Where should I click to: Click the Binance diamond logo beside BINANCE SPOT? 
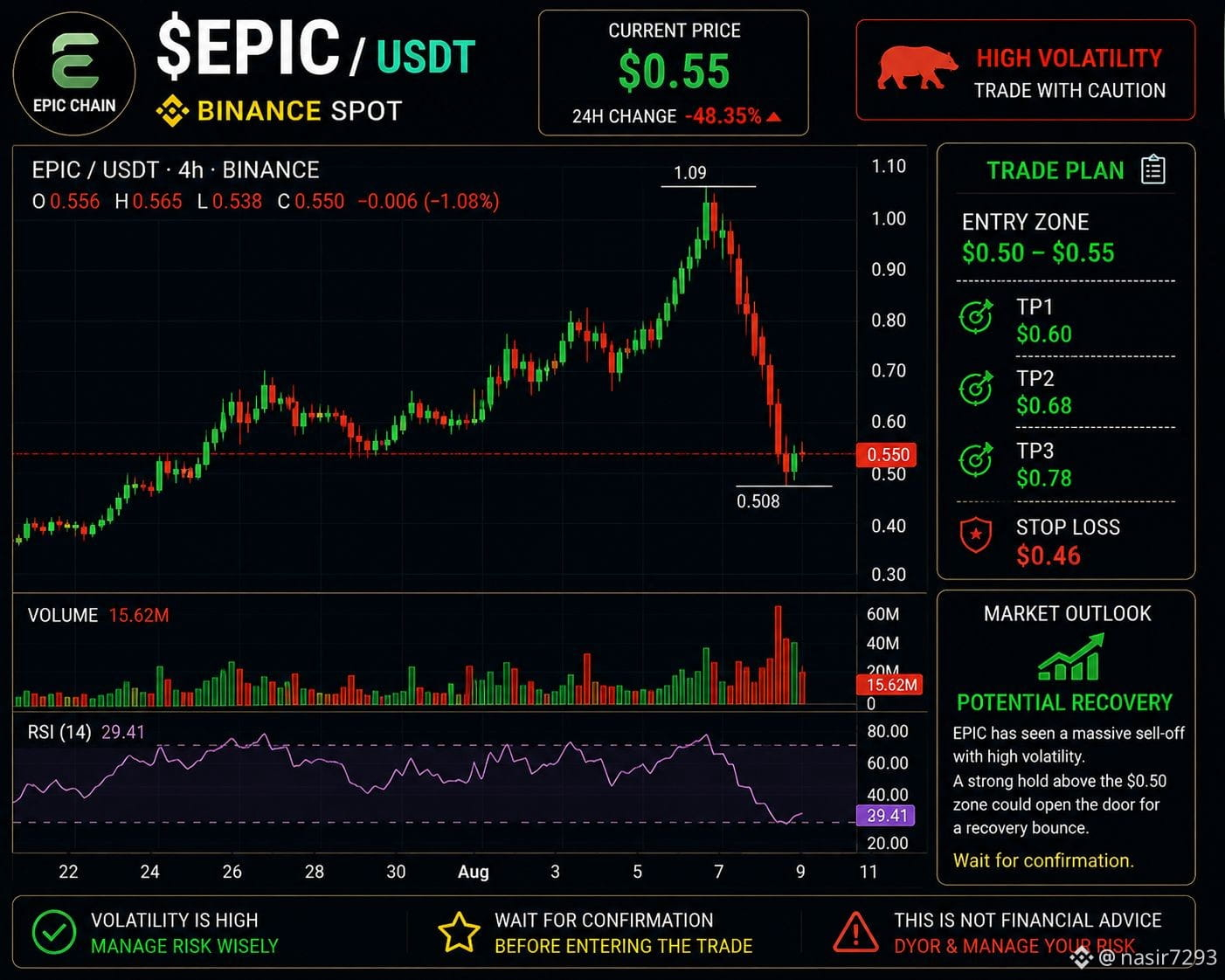(x=172, y=111)
